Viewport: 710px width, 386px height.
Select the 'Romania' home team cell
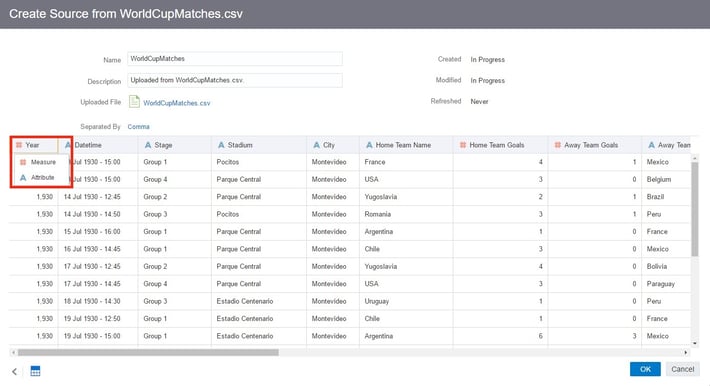click(406, 214)
